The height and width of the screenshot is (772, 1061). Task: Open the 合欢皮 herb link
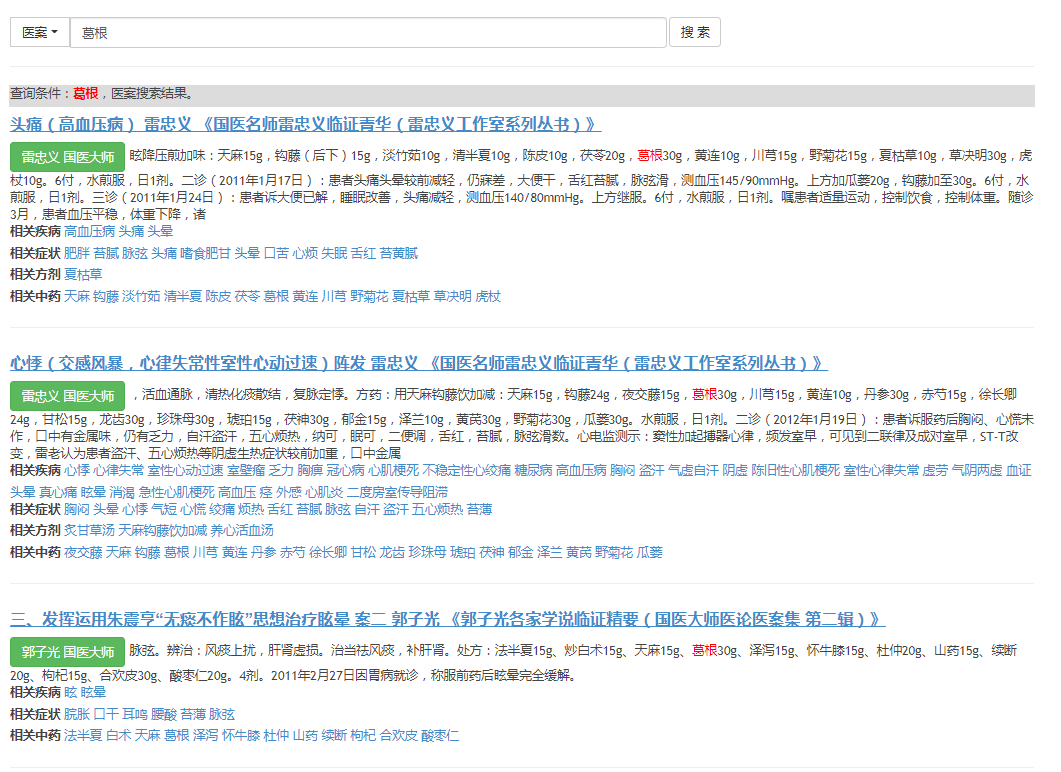(399, 735)
